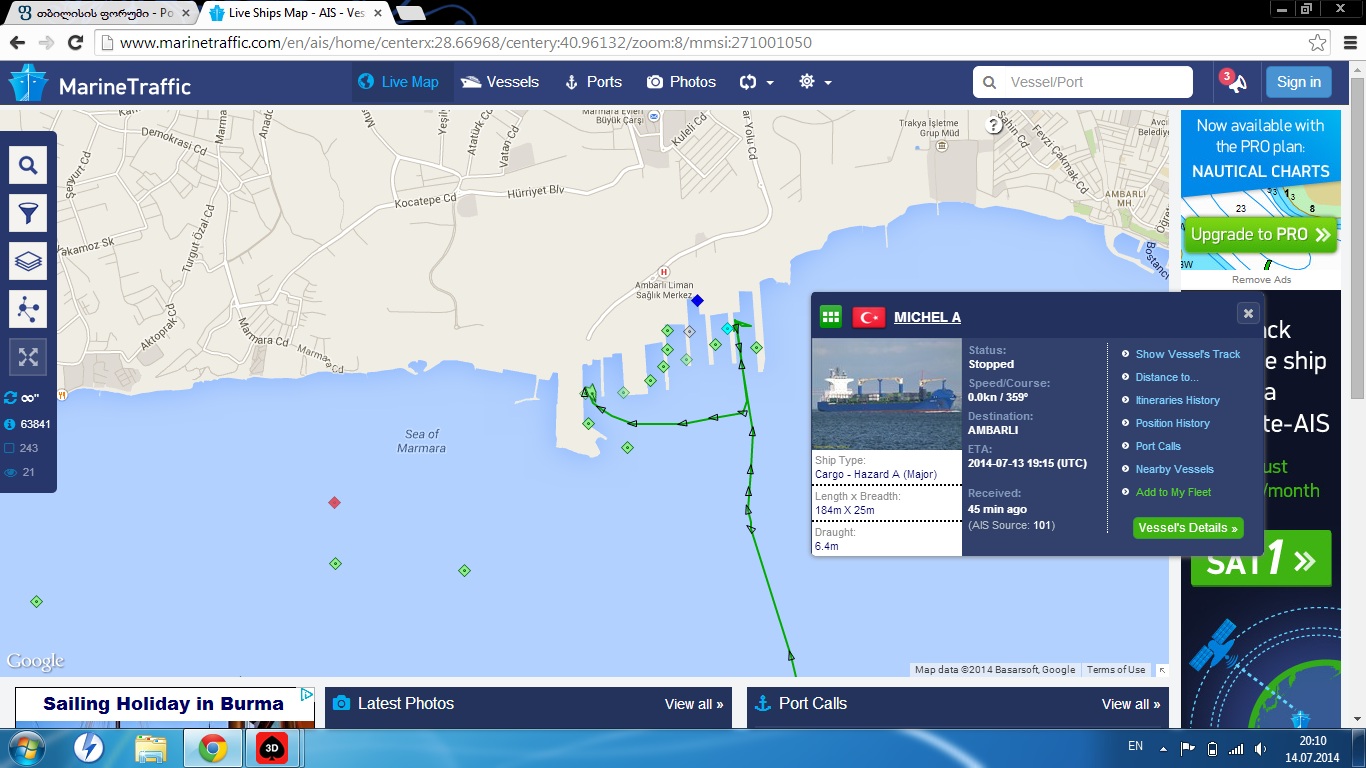Close the MICHEL A vessel popup

click(x=1248, y=313)
